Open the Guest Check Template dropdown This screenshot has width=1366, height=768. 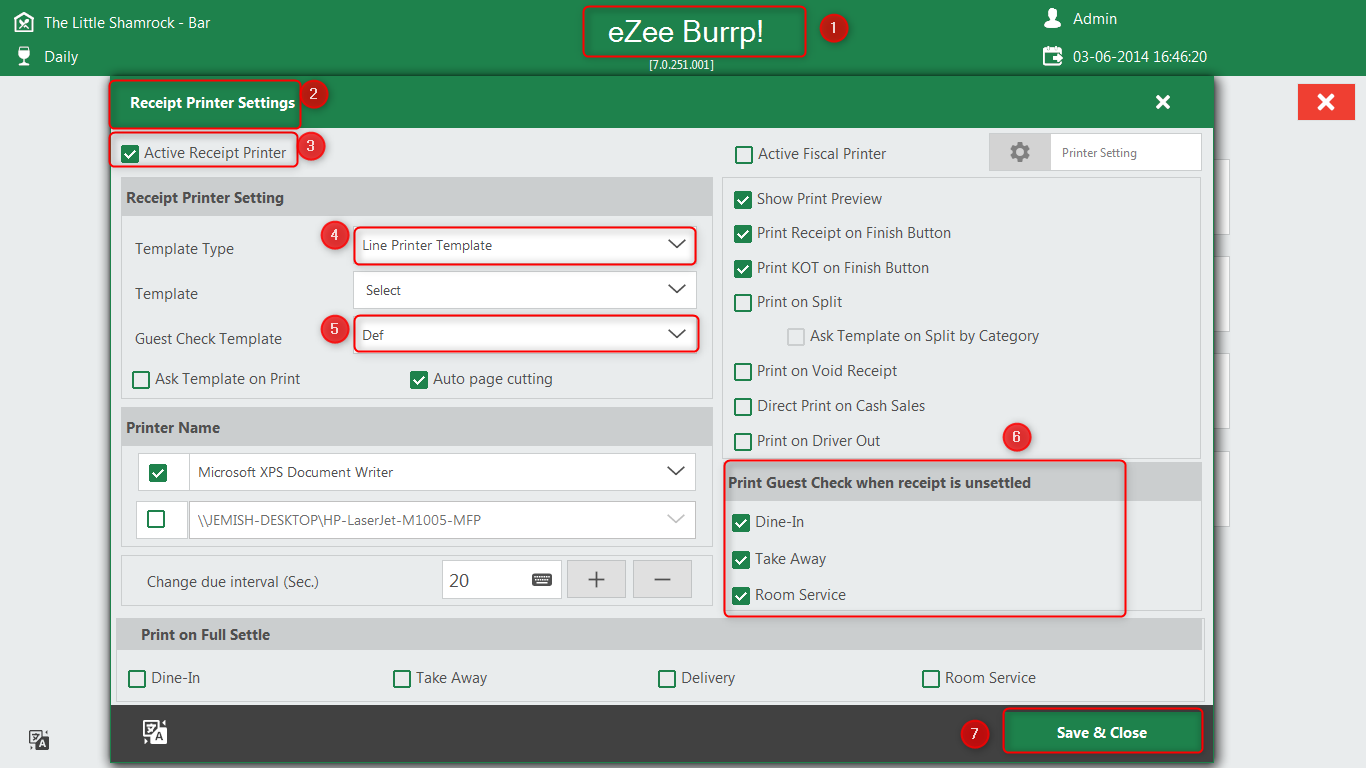pos(525,335)
